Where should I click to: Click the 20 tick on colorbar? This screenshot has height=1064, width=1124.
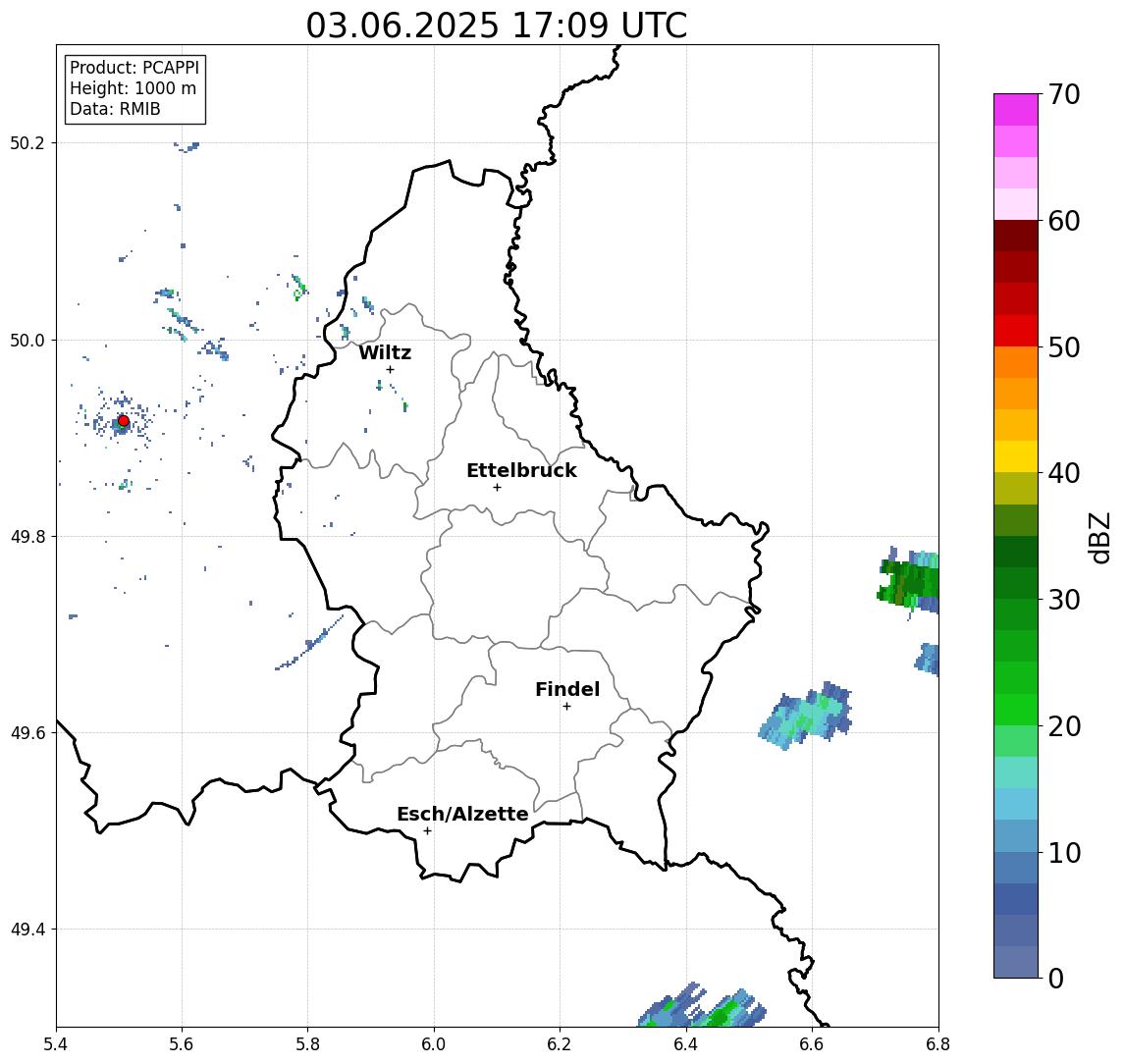[1063, 726]
